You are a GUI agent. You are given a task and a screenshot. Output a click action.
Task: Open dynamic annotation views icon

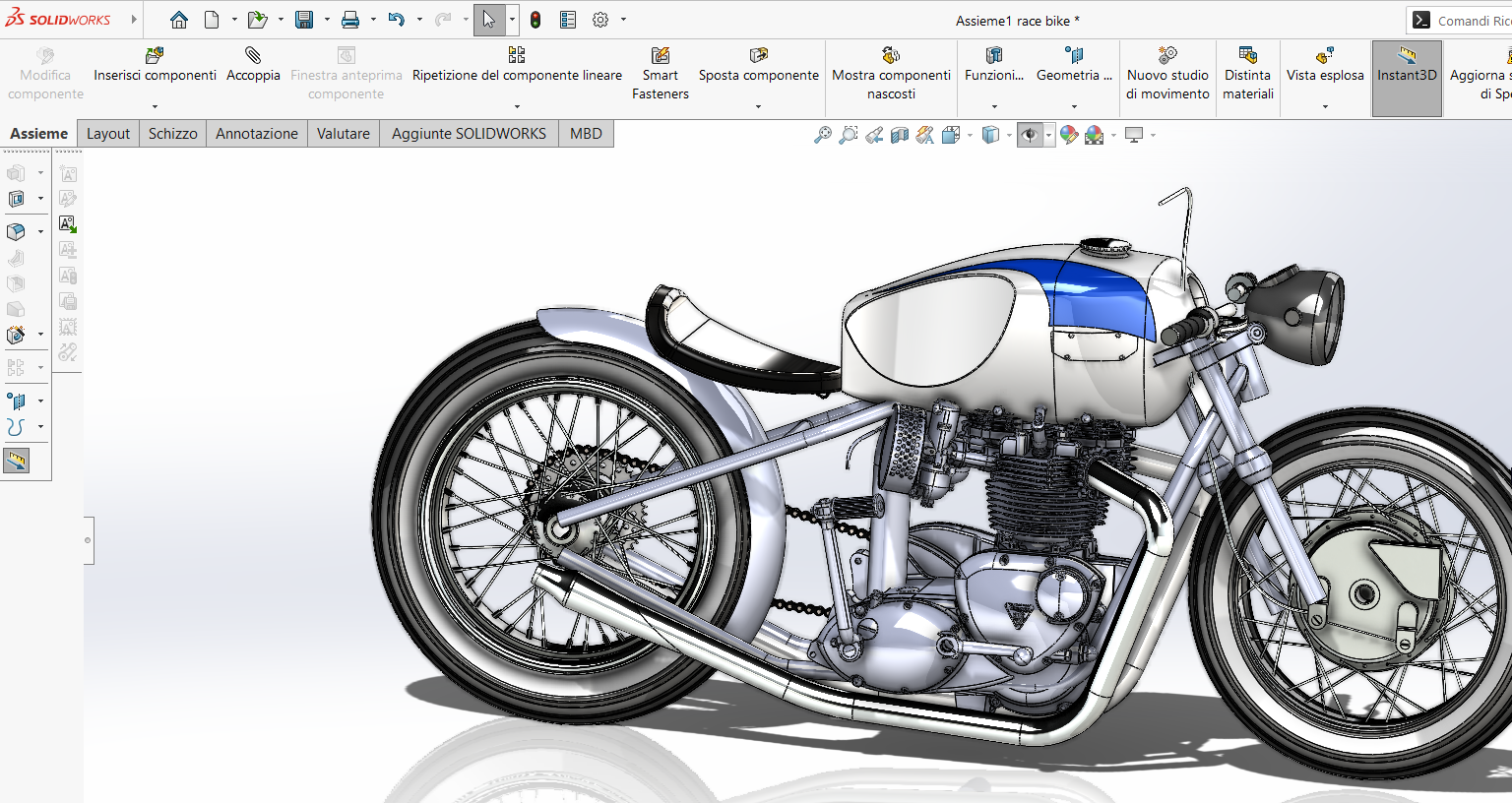click(x=925, y=135)
